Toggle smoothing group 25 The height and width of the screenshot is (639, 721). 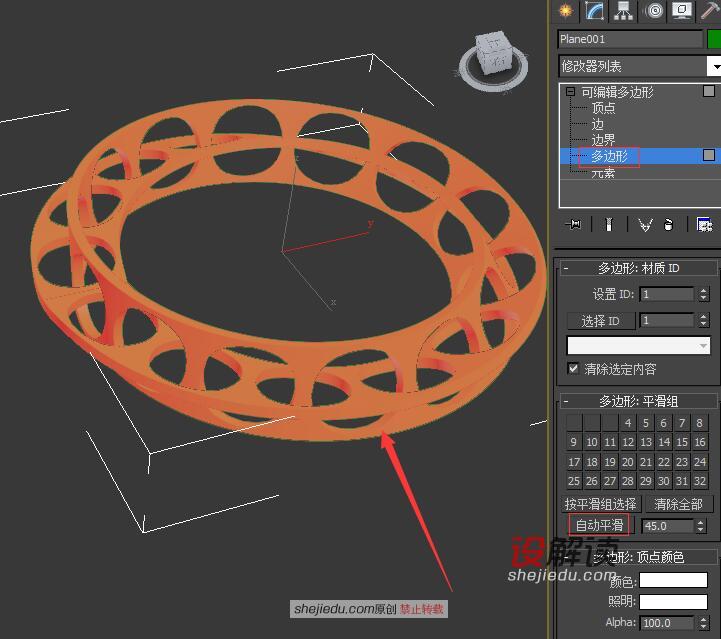[574, 481]
